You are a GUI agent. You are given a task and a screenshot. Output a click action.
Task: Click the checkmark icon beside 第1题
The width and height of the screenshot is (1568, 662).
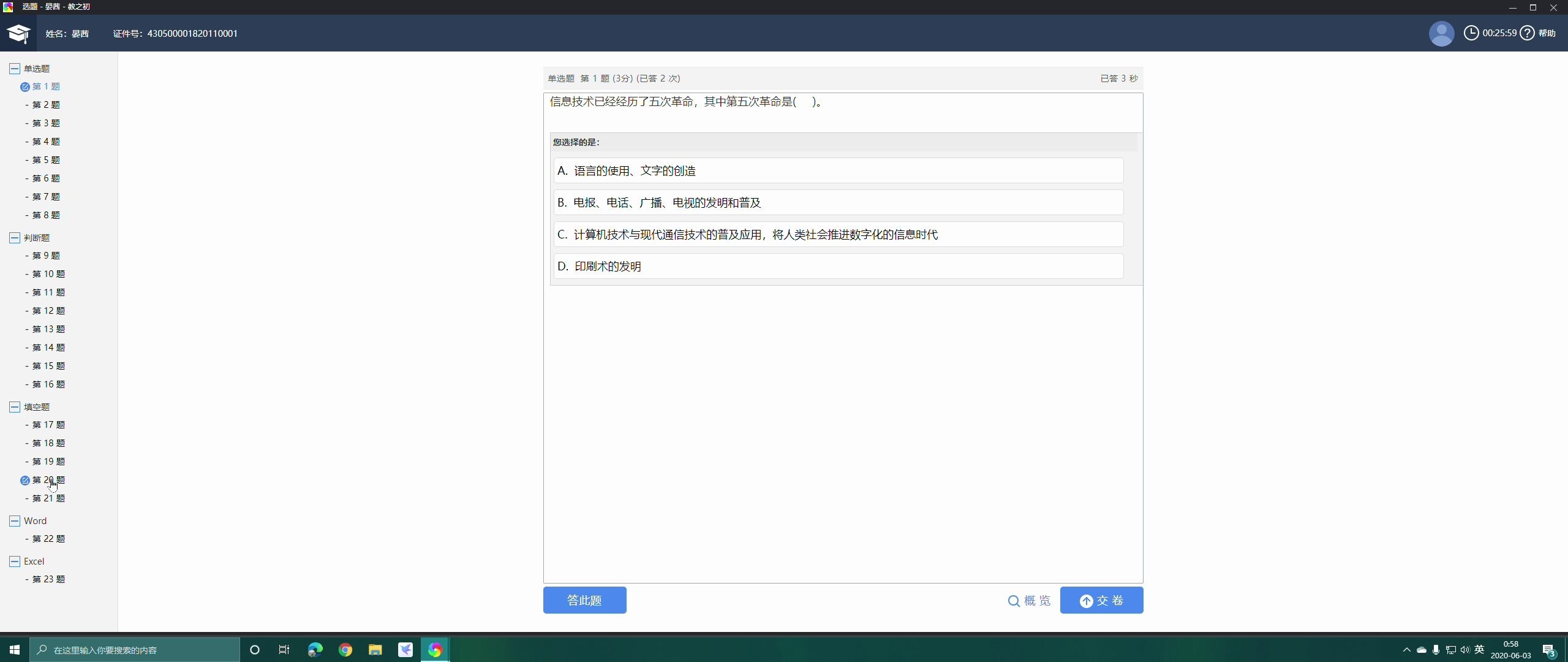pyautogui.click(x=25, y=86)
